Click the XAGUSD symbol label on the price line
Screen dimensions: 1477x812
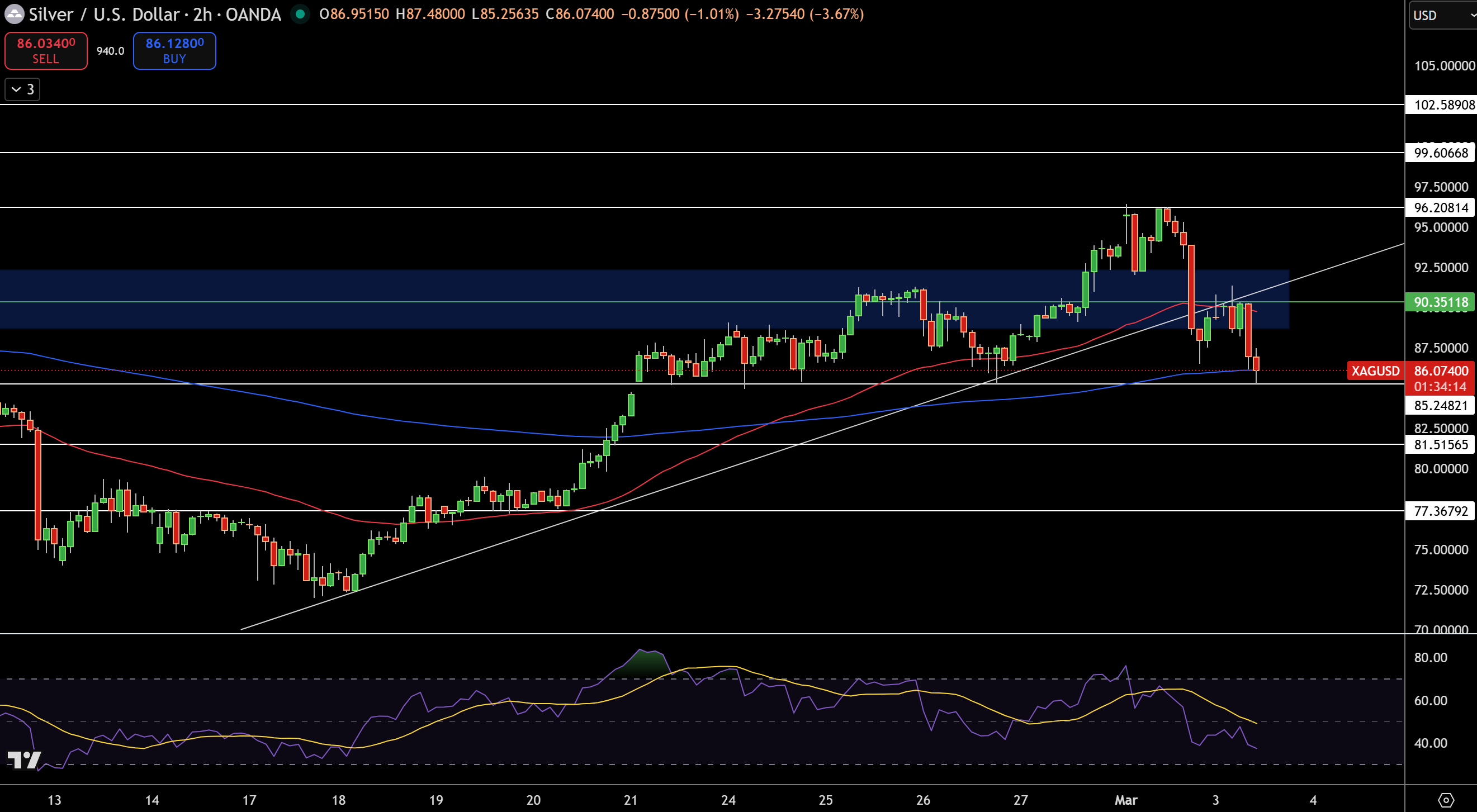point(1375,371)
